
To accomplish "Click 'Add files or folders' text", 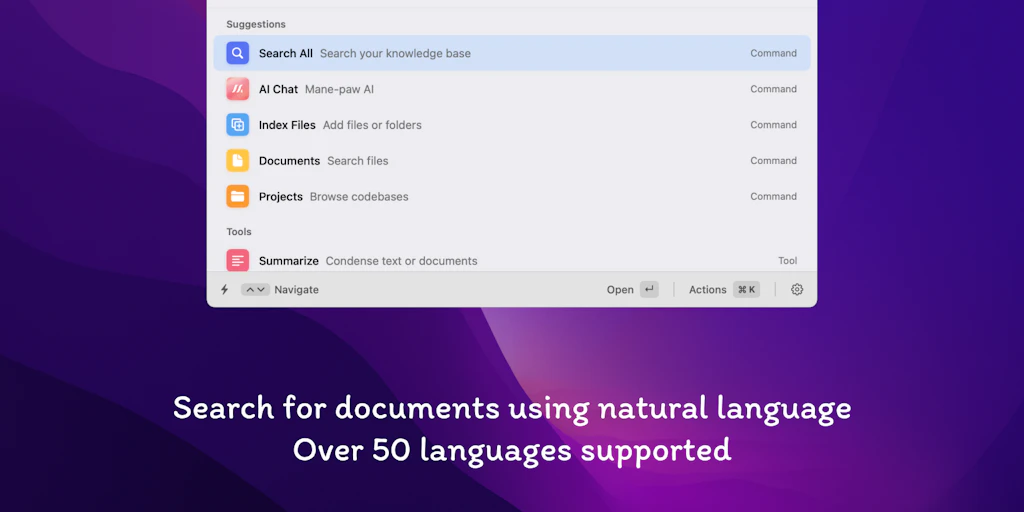I will (x=372, y=125).
